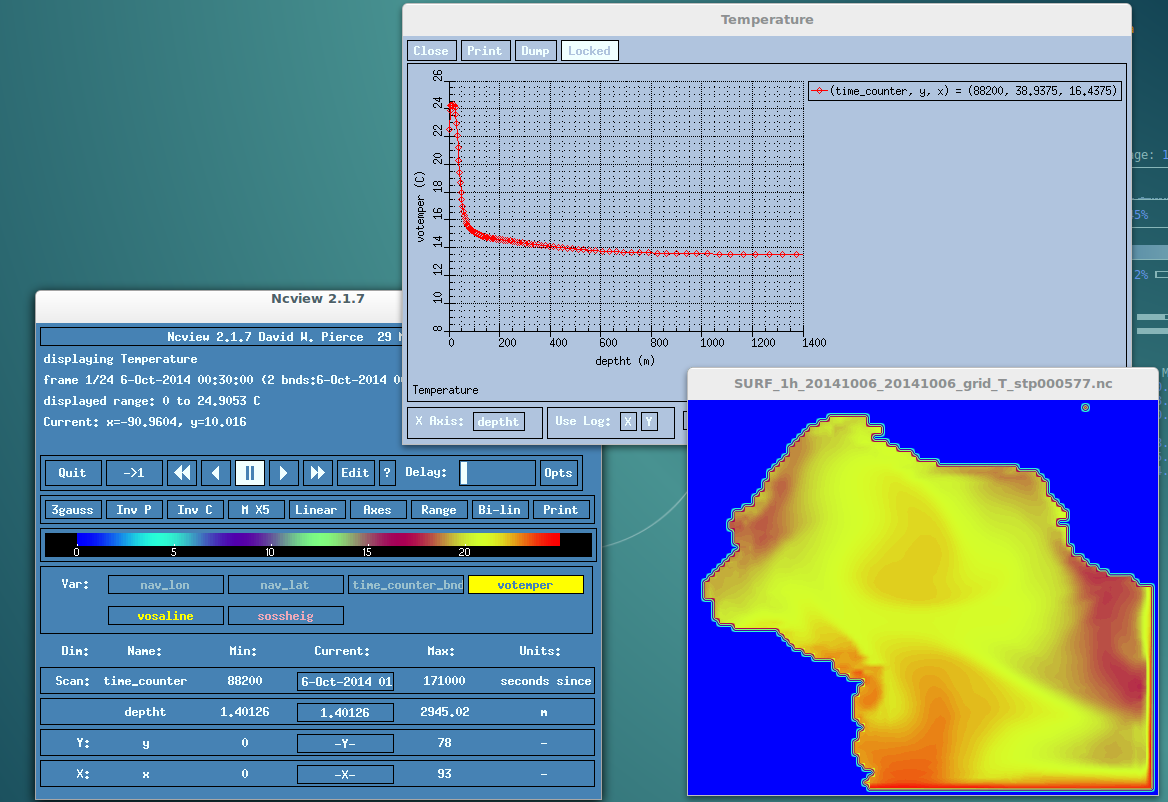Open the Opts options button
Screen dimensions: 1168x802
pos(558,473)
